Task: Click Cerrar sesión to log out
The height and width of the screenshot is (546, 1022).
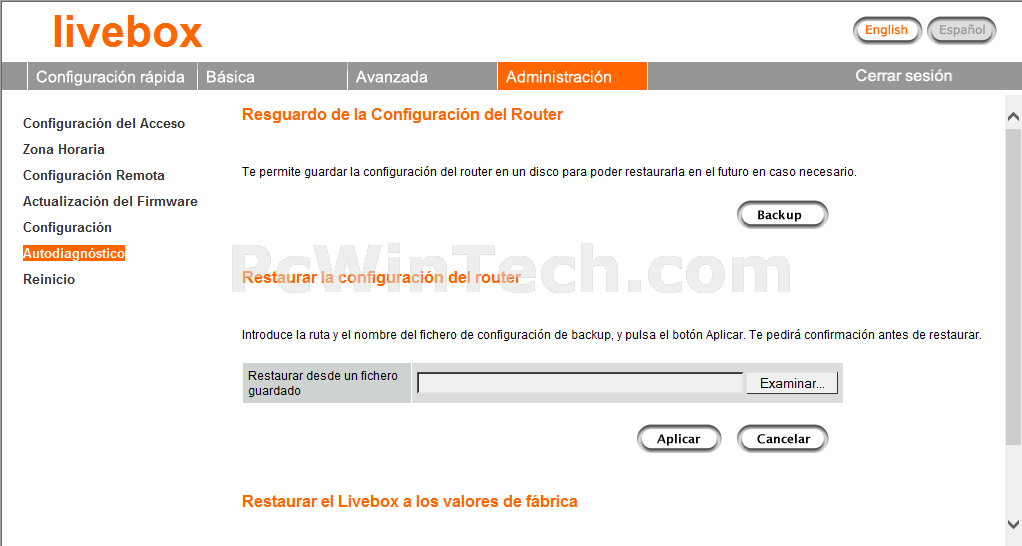Action: point(903,76)
